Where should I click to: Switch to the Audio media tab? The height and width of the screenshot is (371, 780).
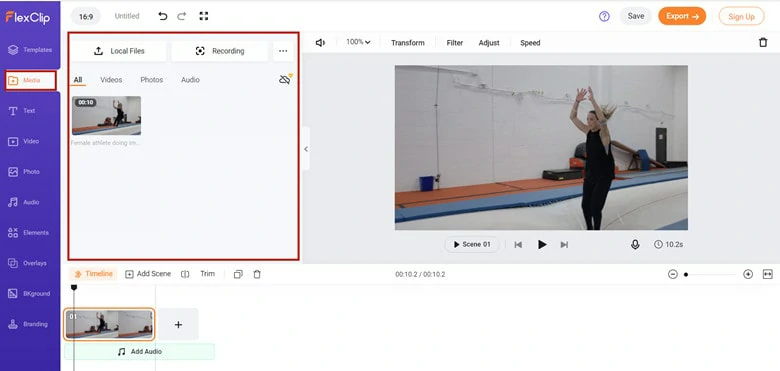[x=190, y=80]
